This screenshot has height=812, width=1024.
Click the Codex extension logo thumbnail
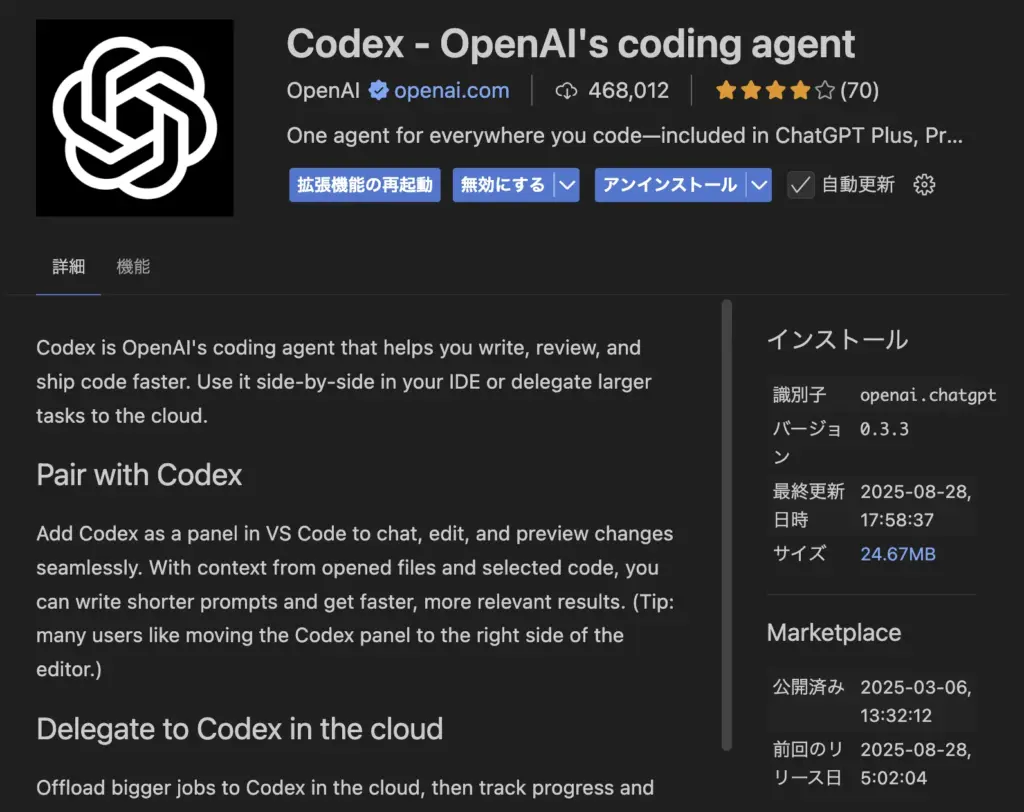135,118
